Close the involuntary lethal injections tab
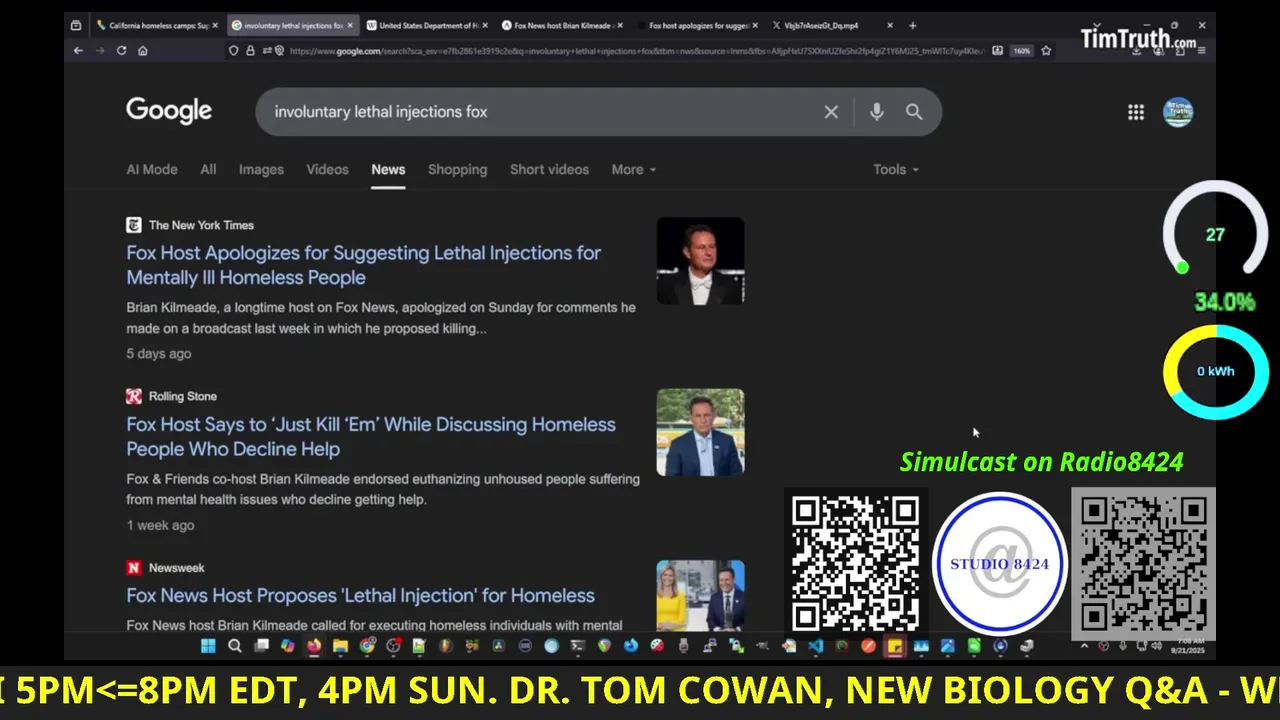This screenshot has width=1280, height=720. click(x=350, y=25)
